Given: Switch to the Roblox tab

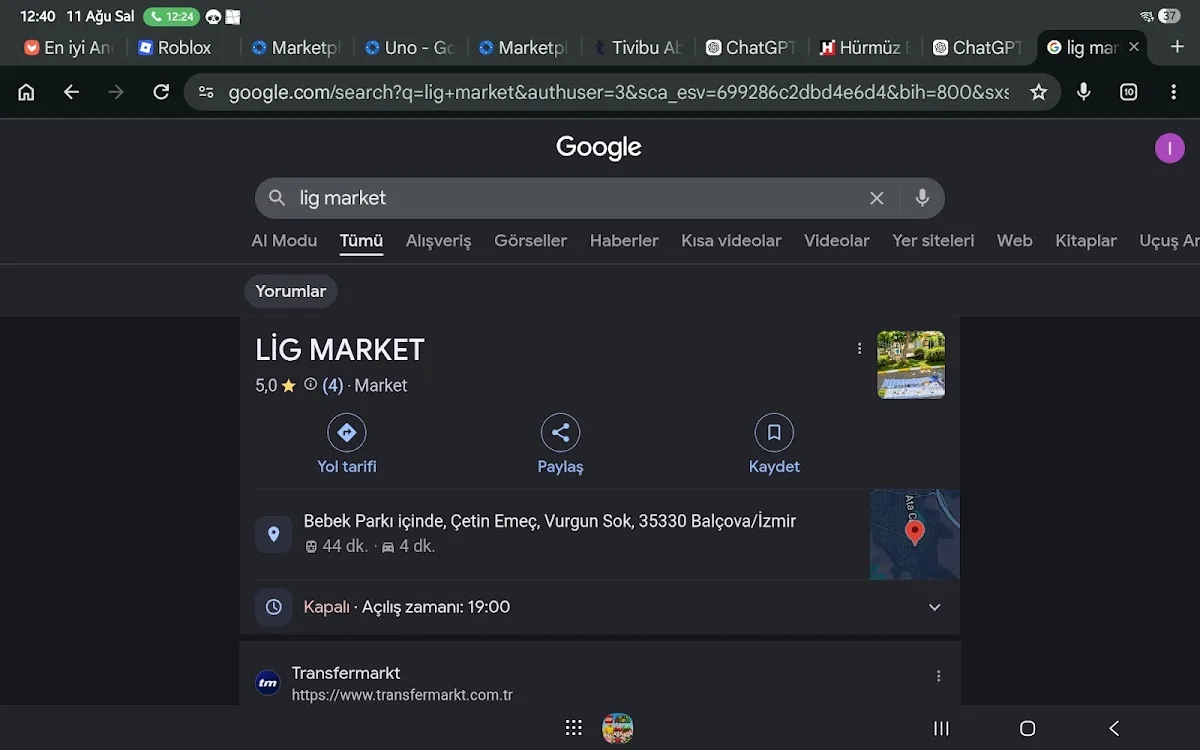Looking at the screenshot, I should click(x=184, y=47).
